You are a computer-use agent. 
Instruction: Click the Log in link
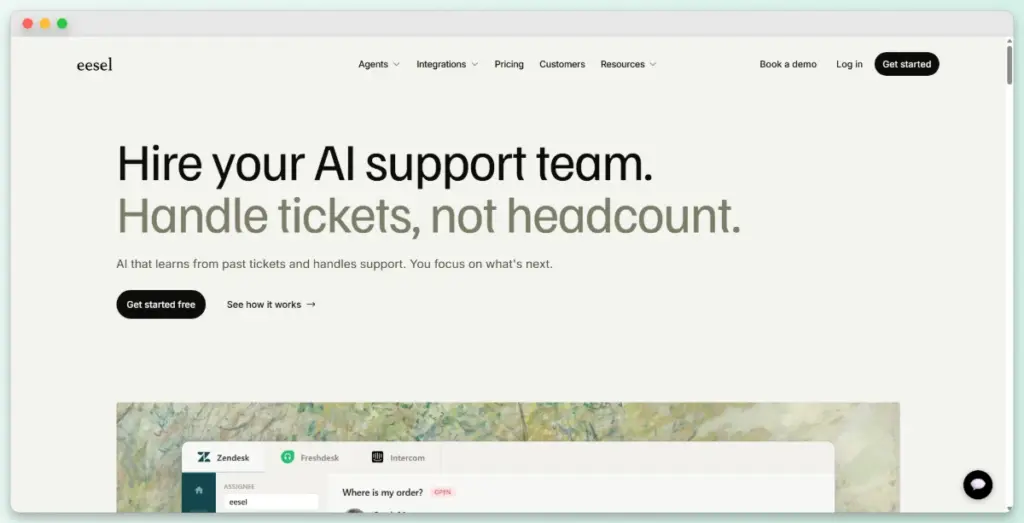pos(849,64)
